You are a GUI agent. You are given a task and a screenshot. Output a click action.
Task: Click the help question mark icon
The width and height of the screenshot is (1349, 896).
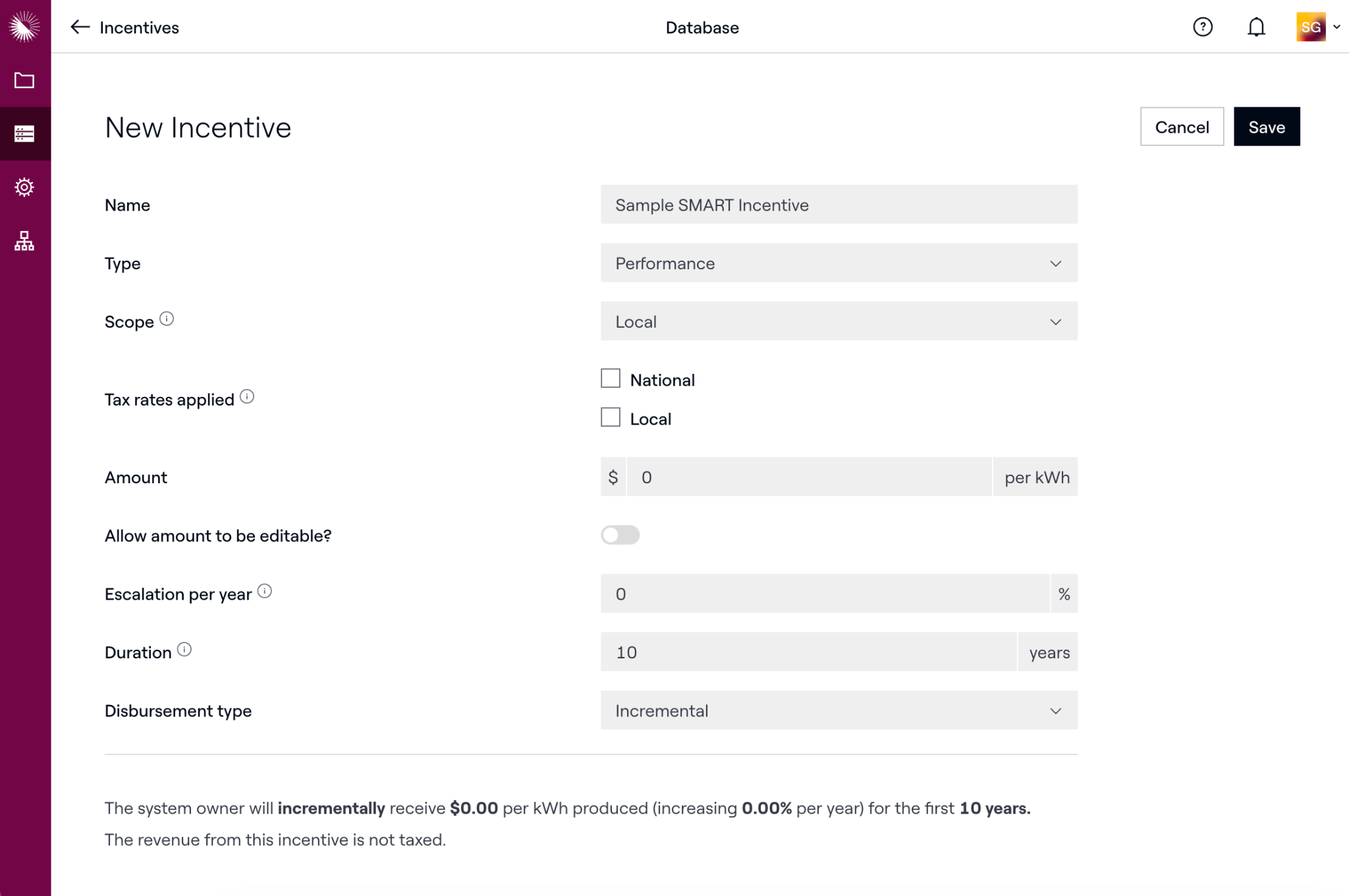[x=1203, y=27]
